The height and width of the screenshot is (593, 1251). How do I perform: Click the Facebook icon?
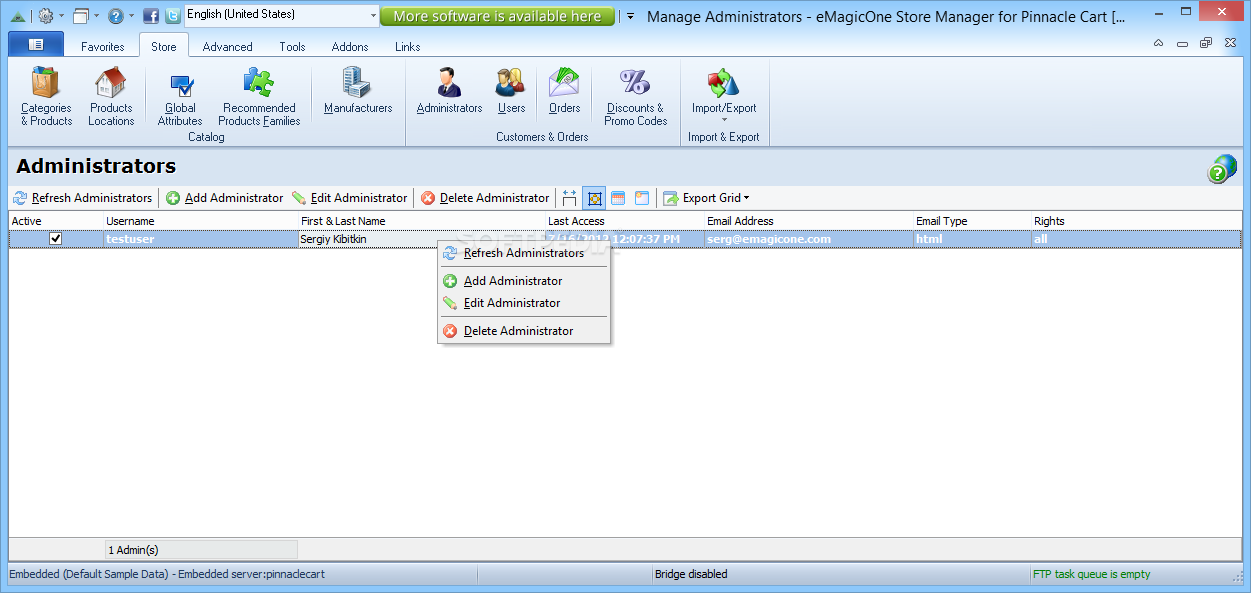coord(151,16)
